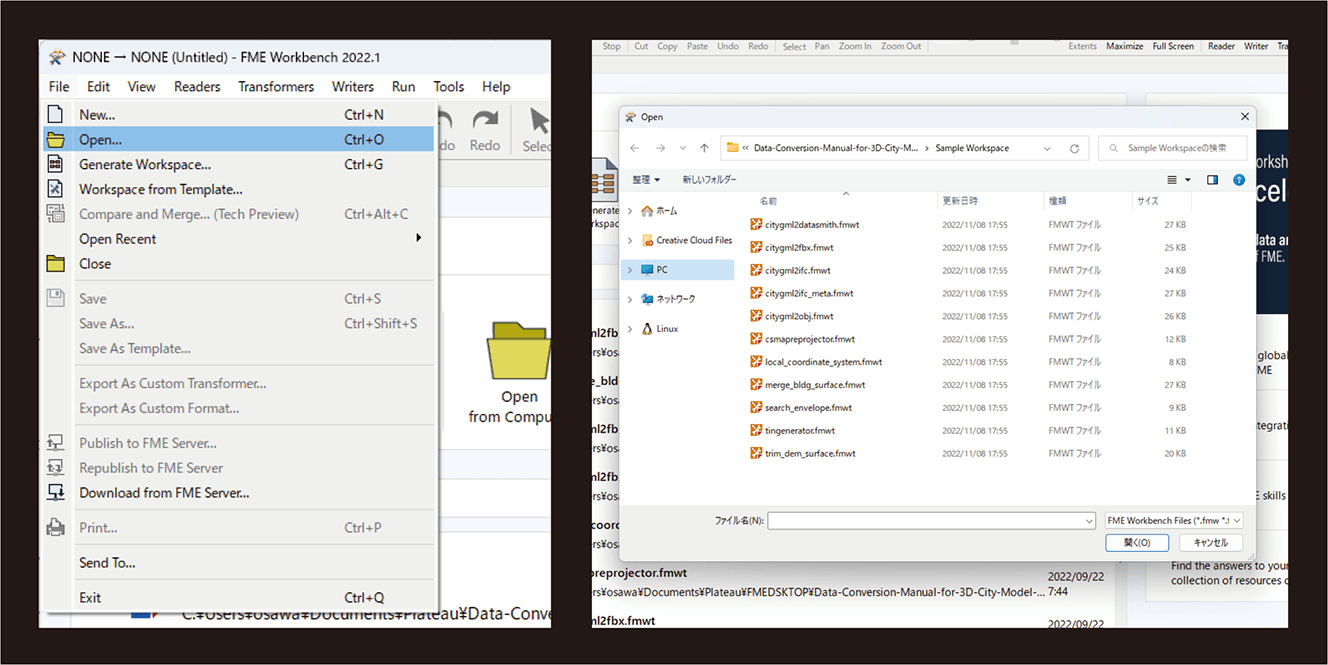Sort by 更新日時 column header
The width and height of the screenshot is (1328, 665).
point(960,201)
